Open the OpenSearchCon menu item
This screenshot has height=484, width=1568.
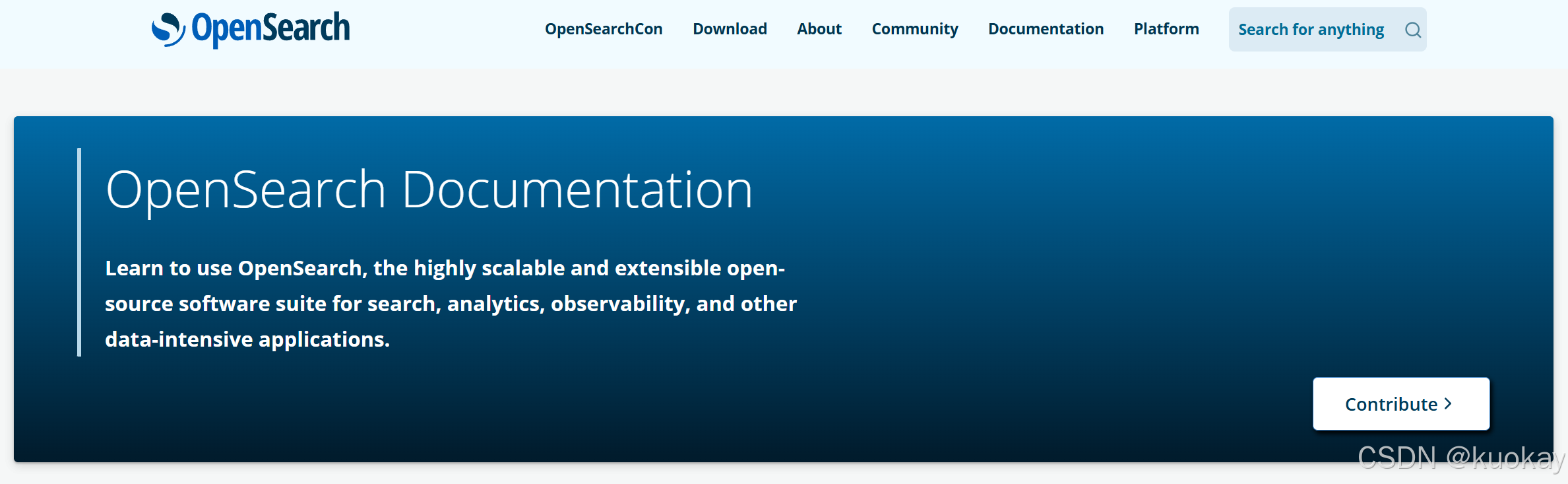(603, 29)
